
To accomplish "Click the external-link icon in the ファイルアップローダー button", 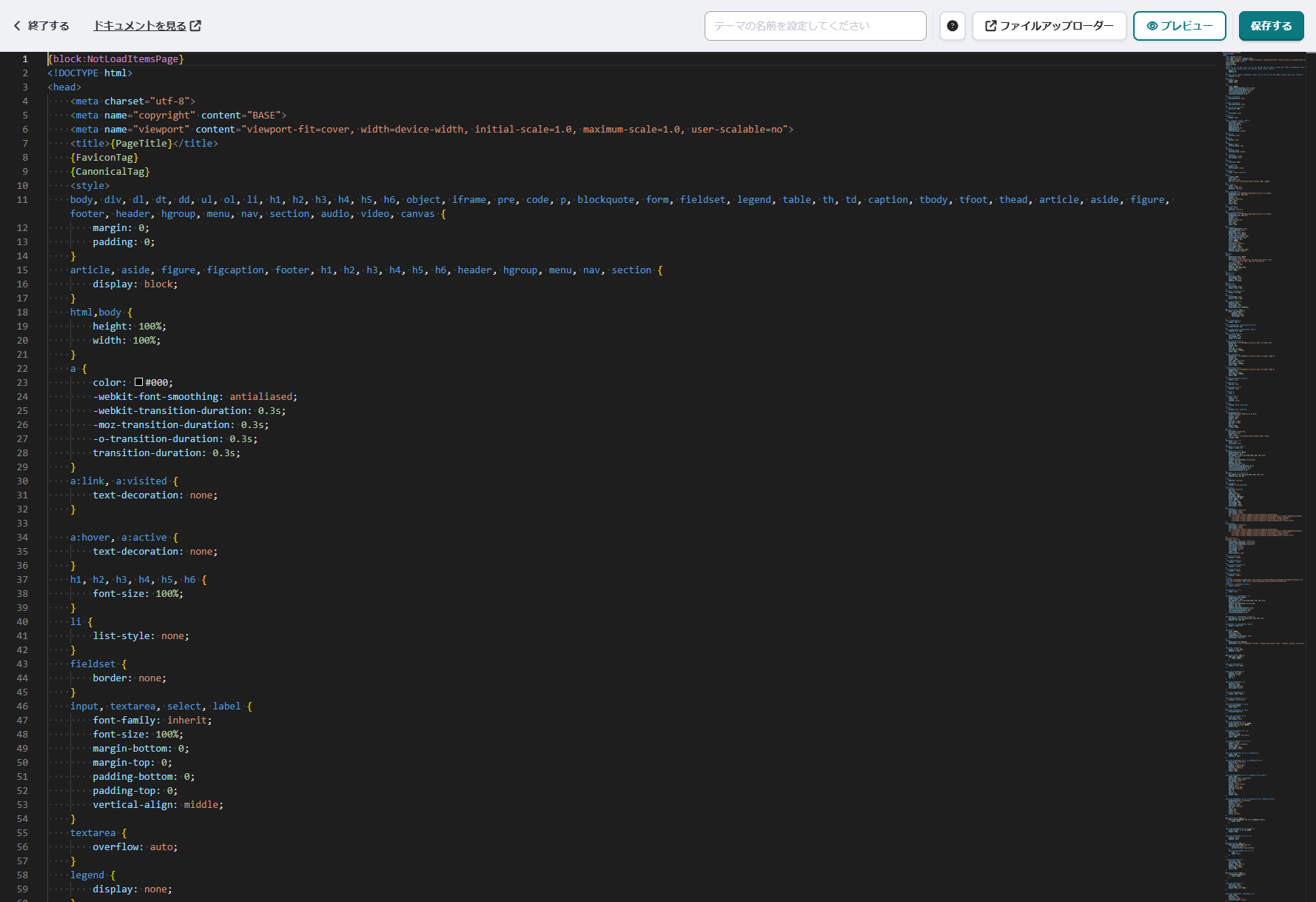I will click(x=990, y=26).
